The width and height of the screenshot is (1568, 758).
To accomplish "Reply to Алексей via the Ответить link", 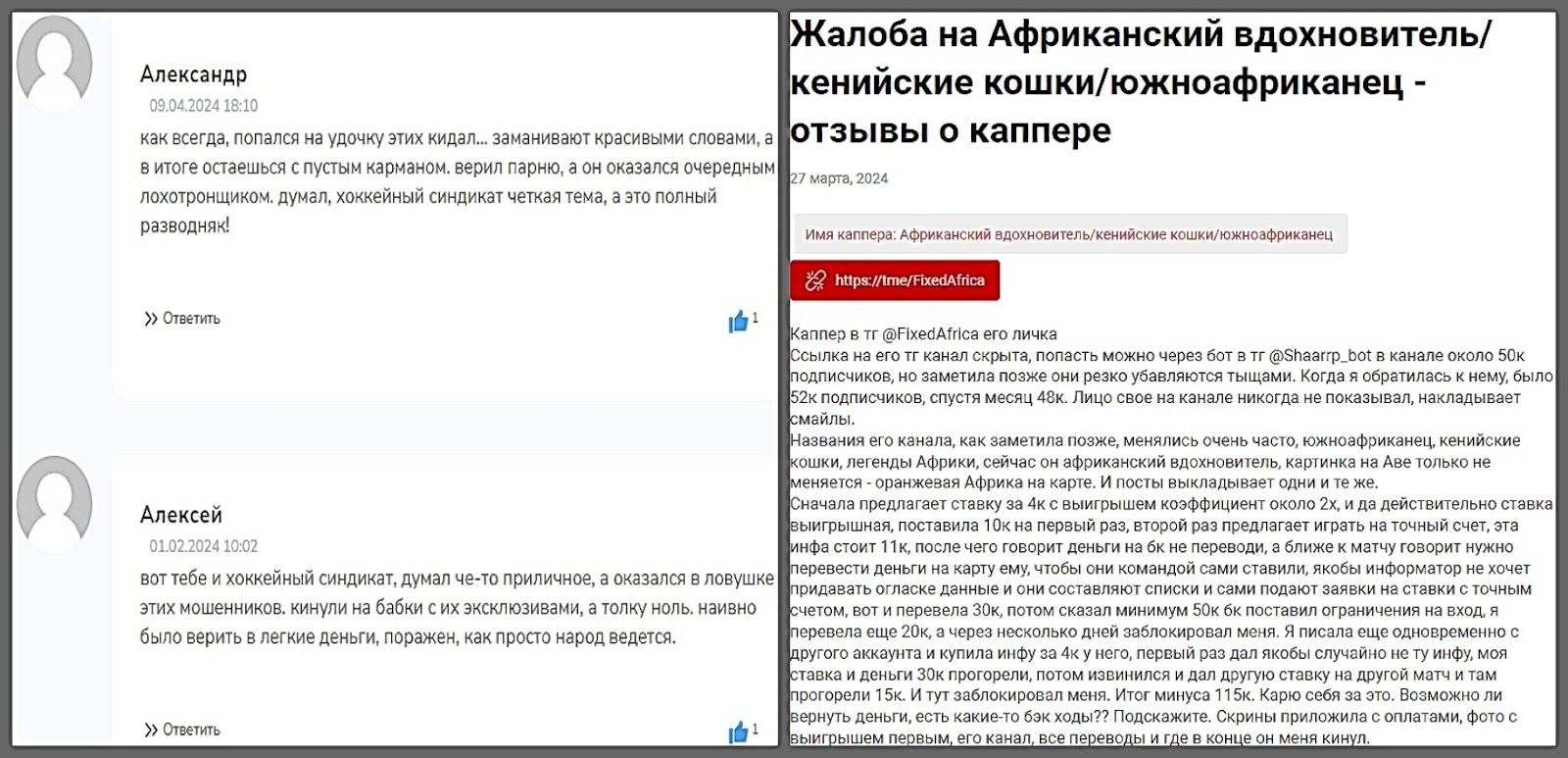I will (x=191, y=730).
